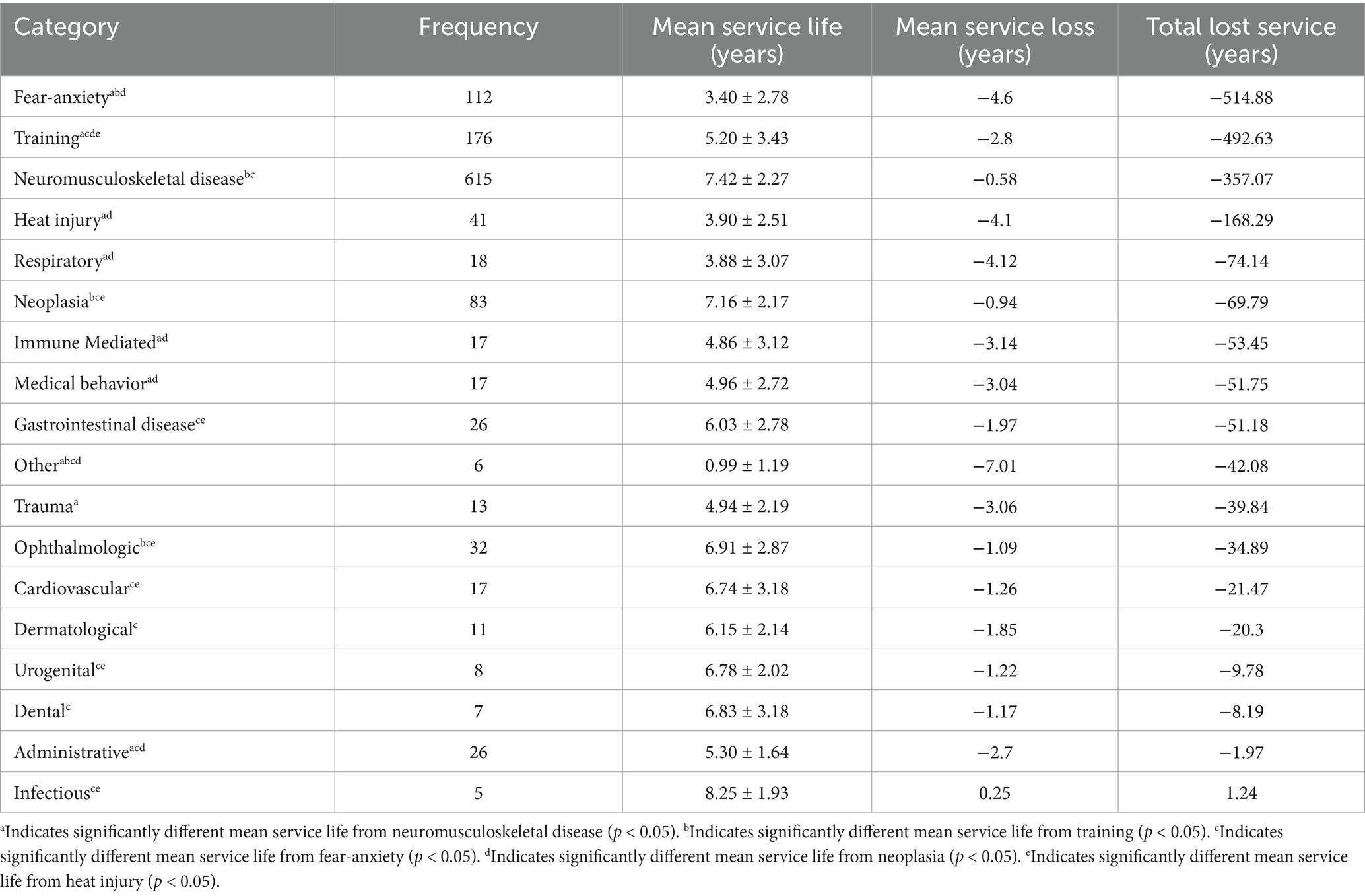Click the Training frequency value 176
Viewport: 1365px width, 896px height.
tap(478, 138)
